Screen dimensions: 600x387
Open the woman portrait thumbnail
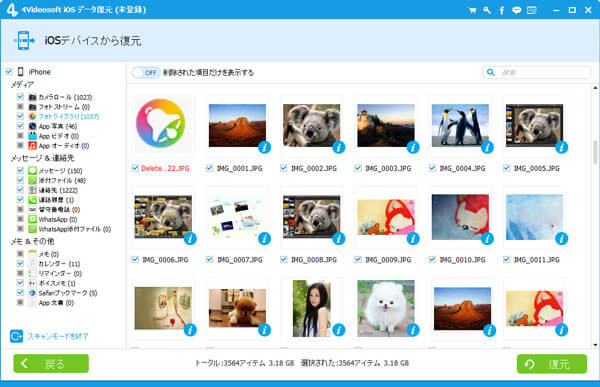pos(311,308)
